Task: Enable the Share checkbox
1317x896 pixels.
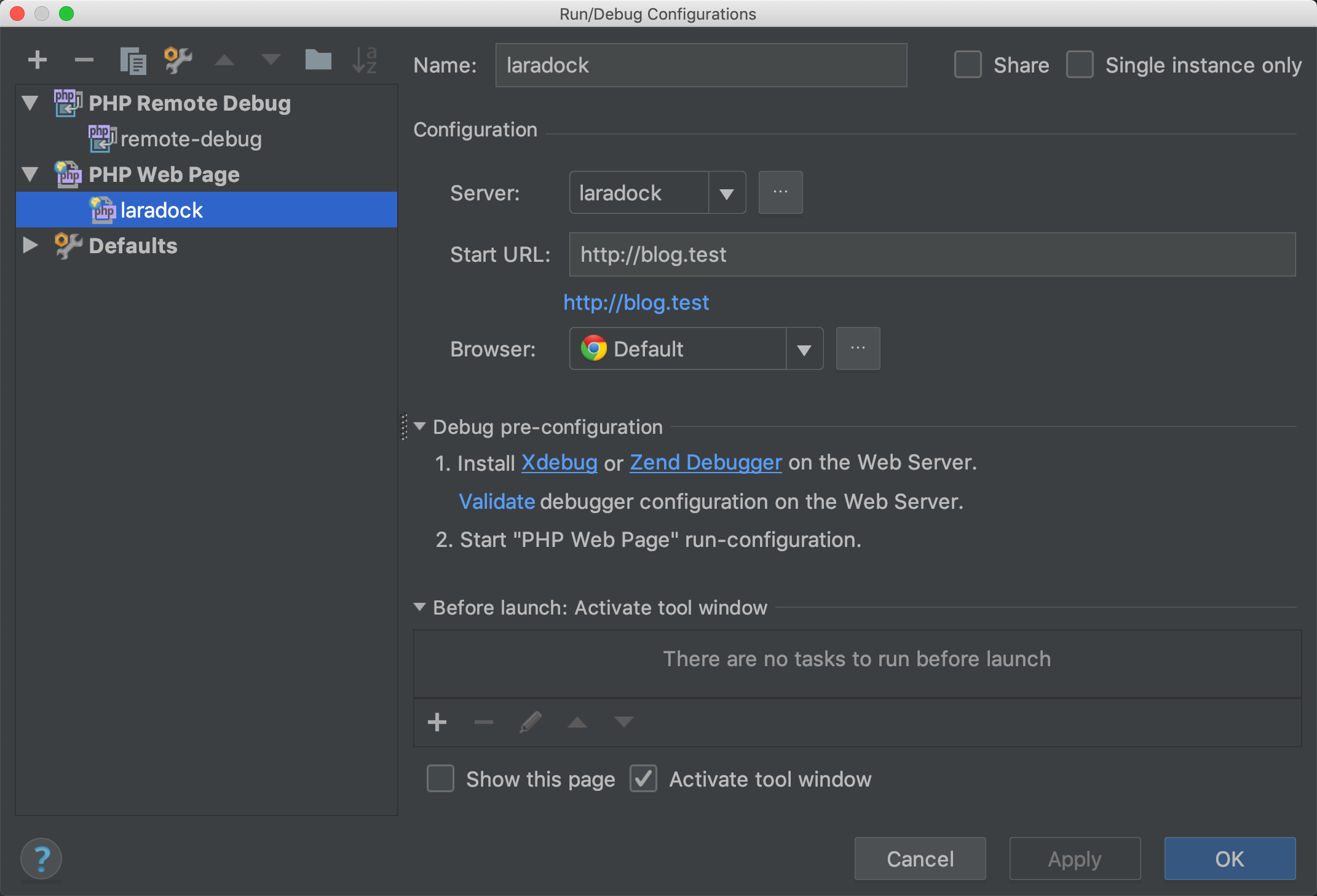Action: click(x=968, y=65)
